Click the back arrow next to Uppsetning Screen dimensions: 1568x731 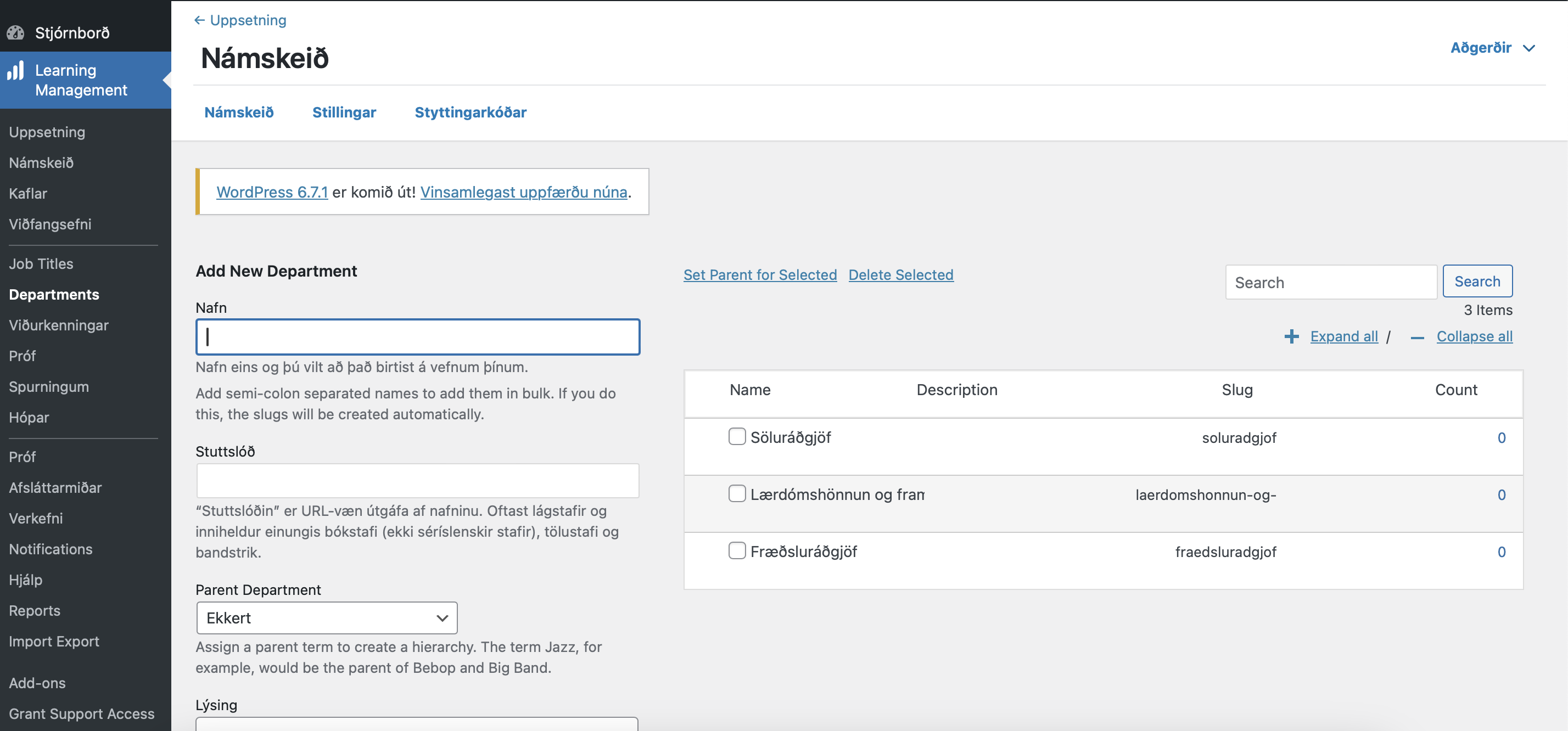click(x=199, y=20)
